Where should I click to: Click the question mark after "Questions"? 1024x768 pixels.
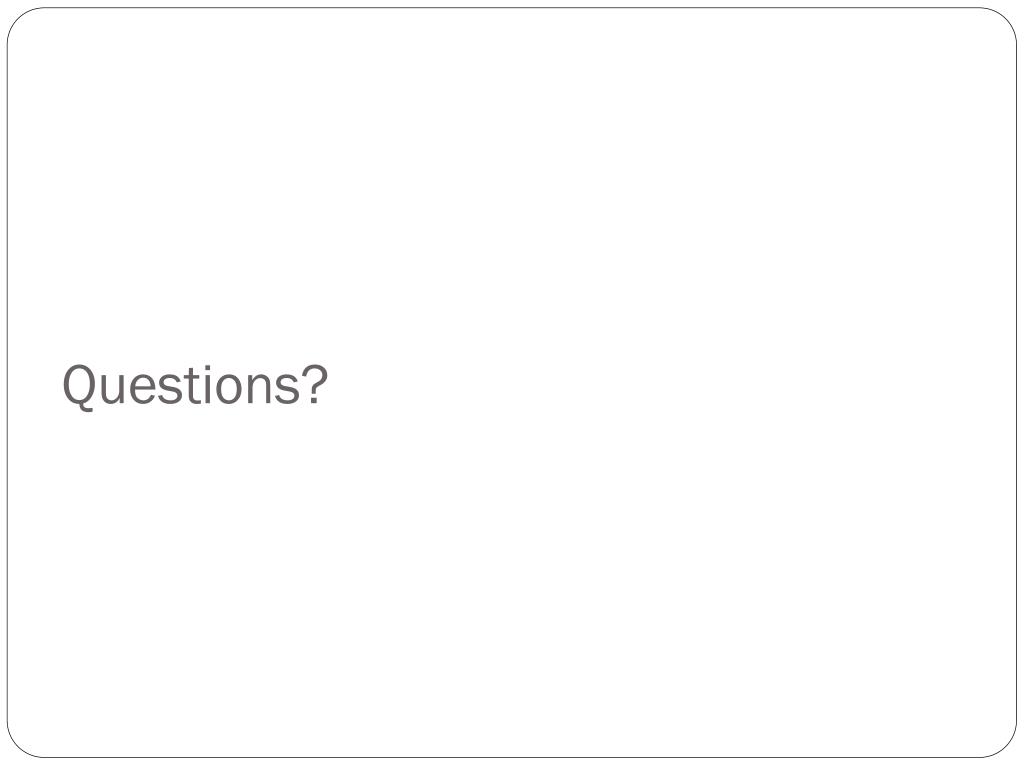click(x=315, y=384)
